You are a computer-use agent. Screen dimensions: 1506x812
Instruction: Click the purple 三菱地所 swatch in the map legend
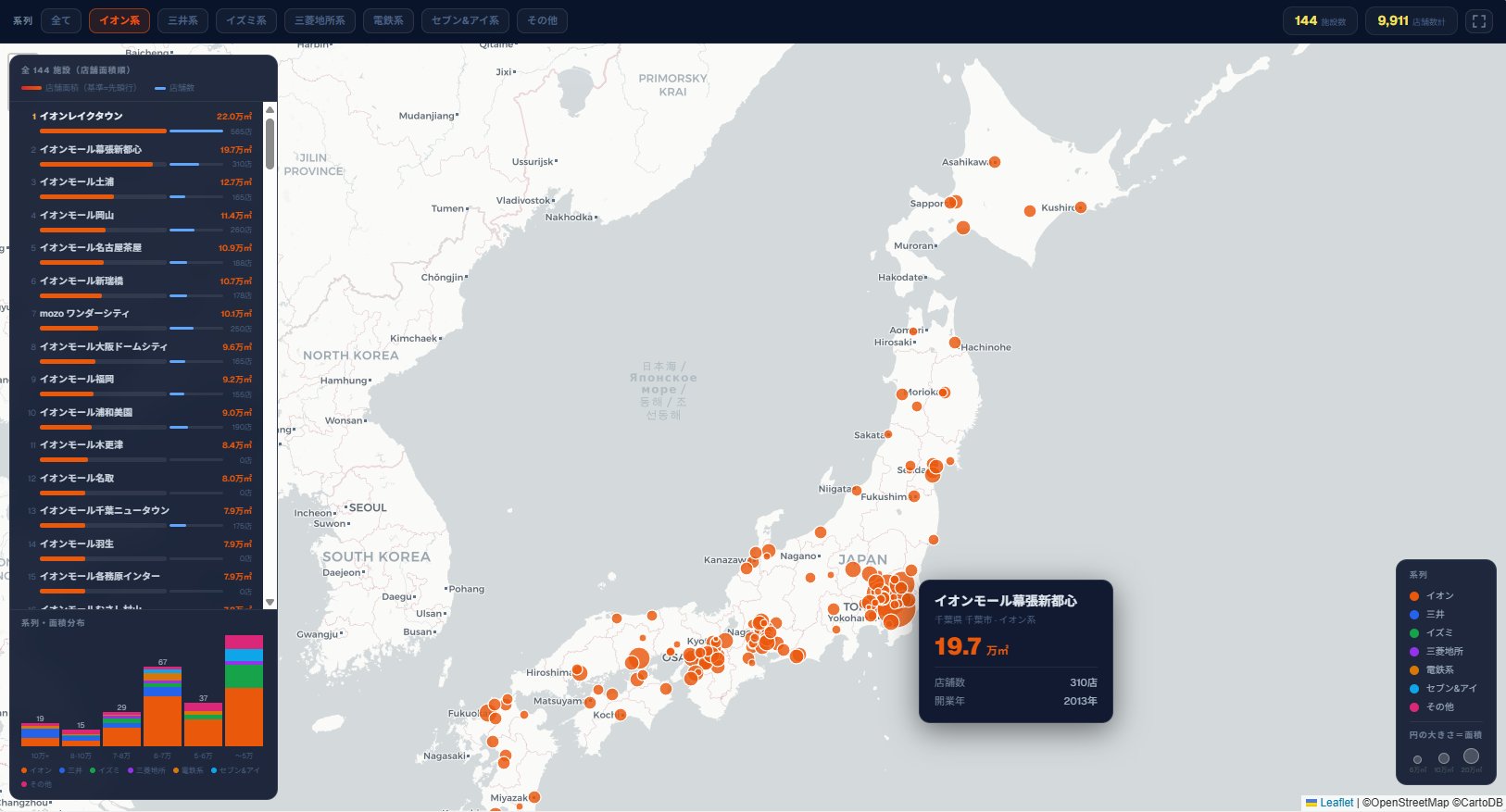(x=1414, y=652)
